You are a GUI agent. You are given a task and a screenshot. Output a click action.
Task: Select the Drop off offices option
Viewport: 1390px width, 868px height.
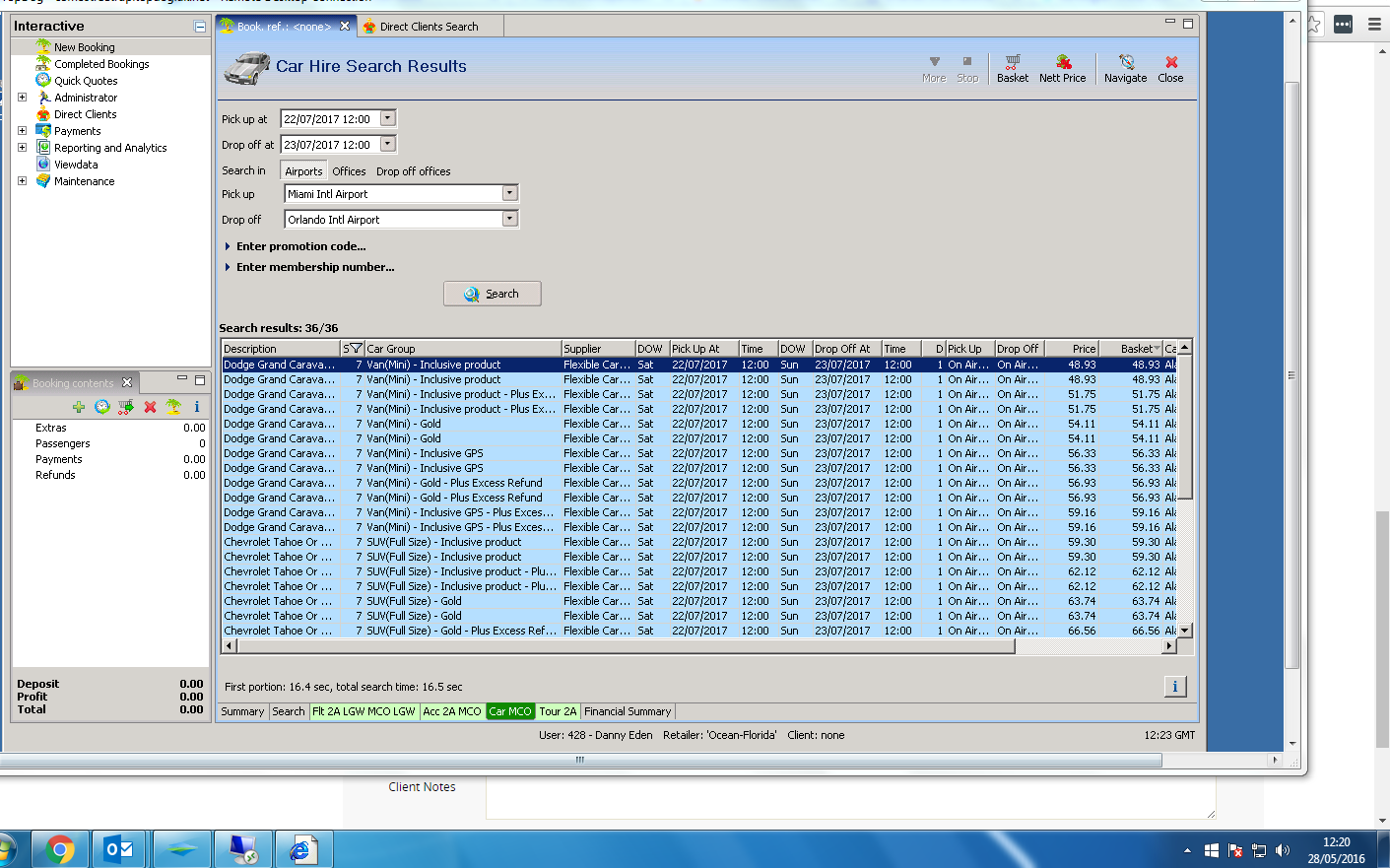[x=413, y=171]
